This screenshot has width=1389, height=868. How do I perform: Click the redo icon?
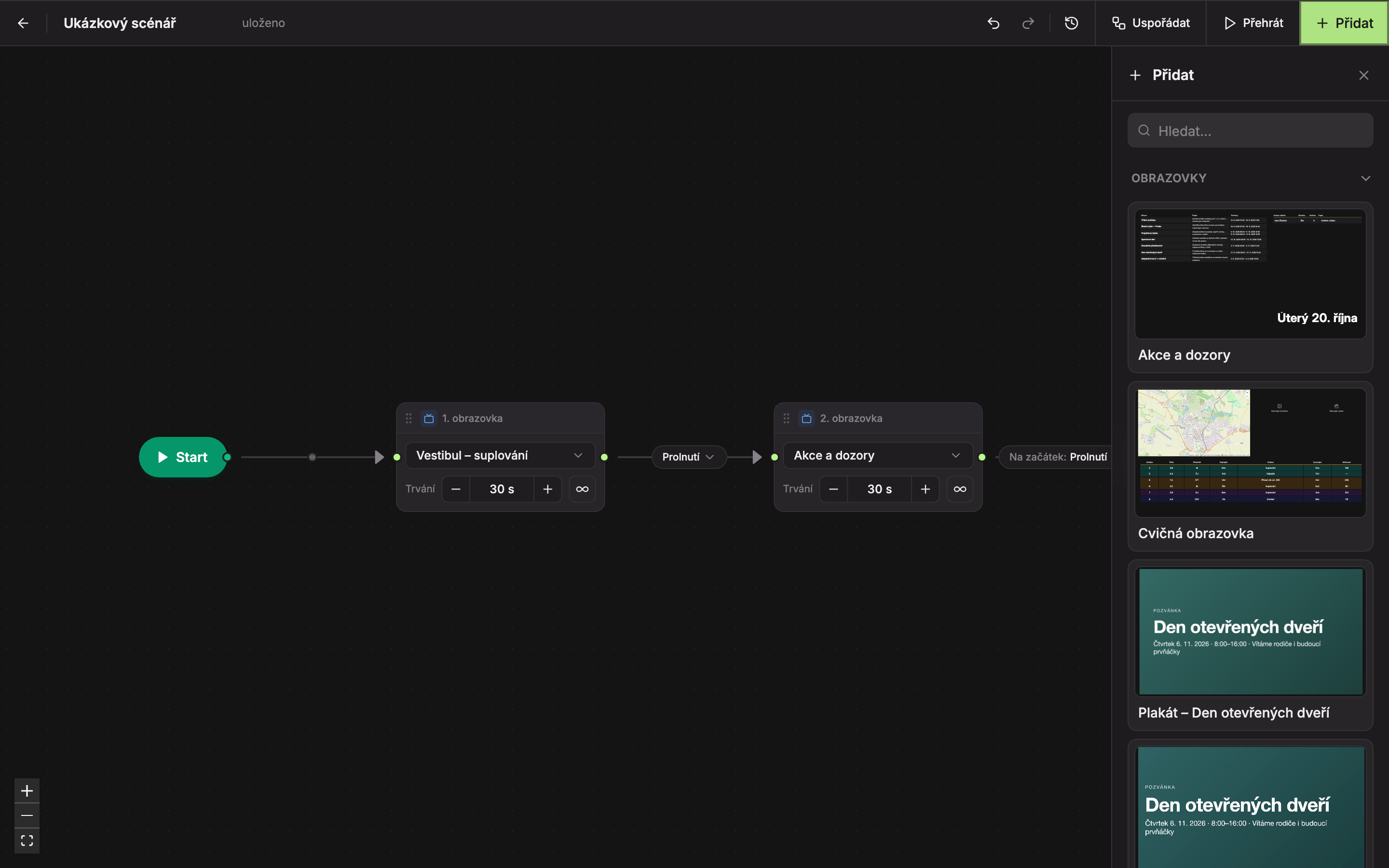1028,23
